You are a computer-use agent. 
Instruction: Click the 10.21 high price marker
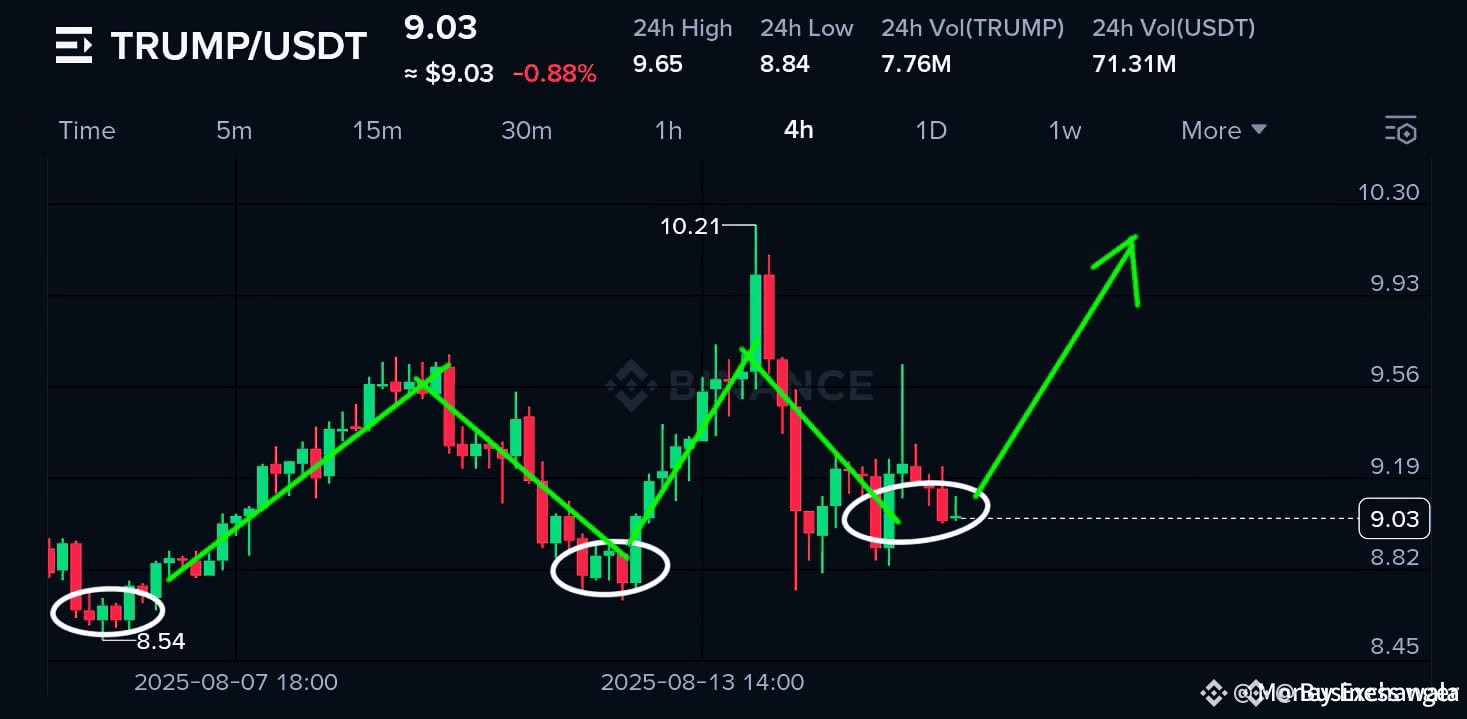click(x=690, y=226)
